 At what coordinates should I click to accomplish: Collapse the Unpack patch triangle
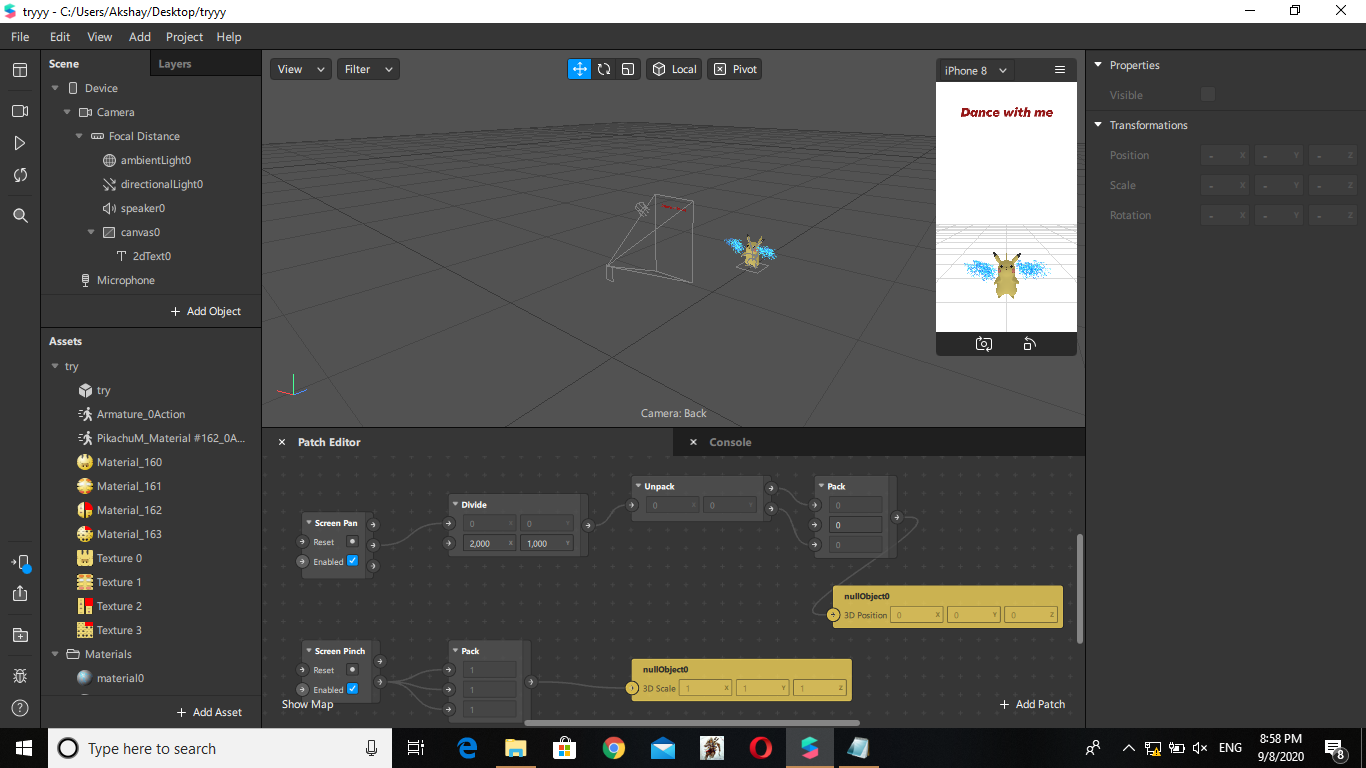coord(638,486)
